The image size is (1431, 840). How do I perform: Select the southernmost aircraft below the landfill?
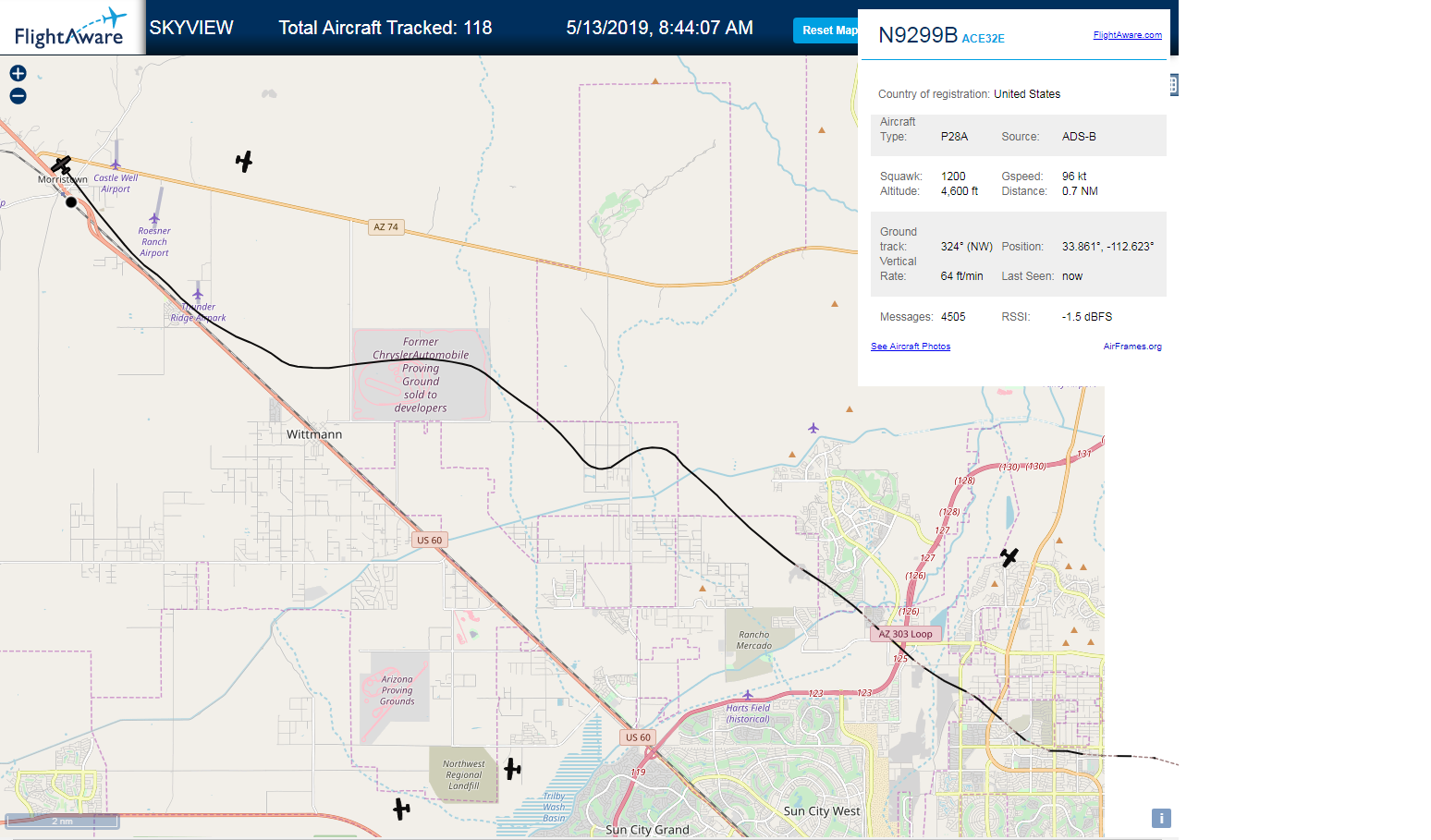pos(401,810)
